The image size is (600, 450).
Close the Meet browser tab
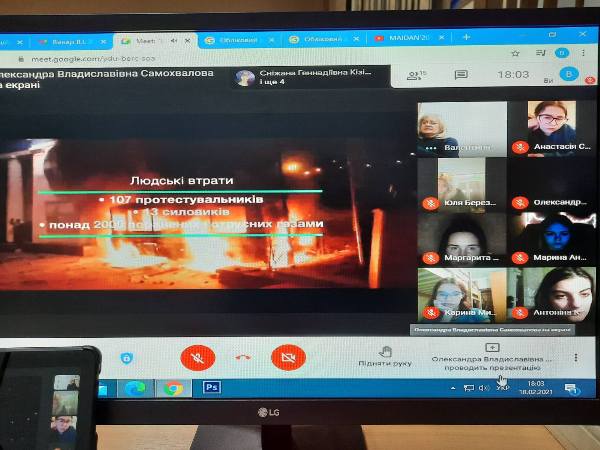(x=188, y=41)
